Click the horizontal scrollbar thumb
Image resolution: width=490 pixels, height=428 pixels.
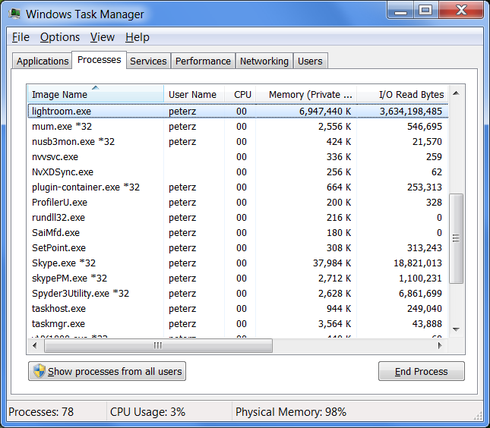coord(158,345)
